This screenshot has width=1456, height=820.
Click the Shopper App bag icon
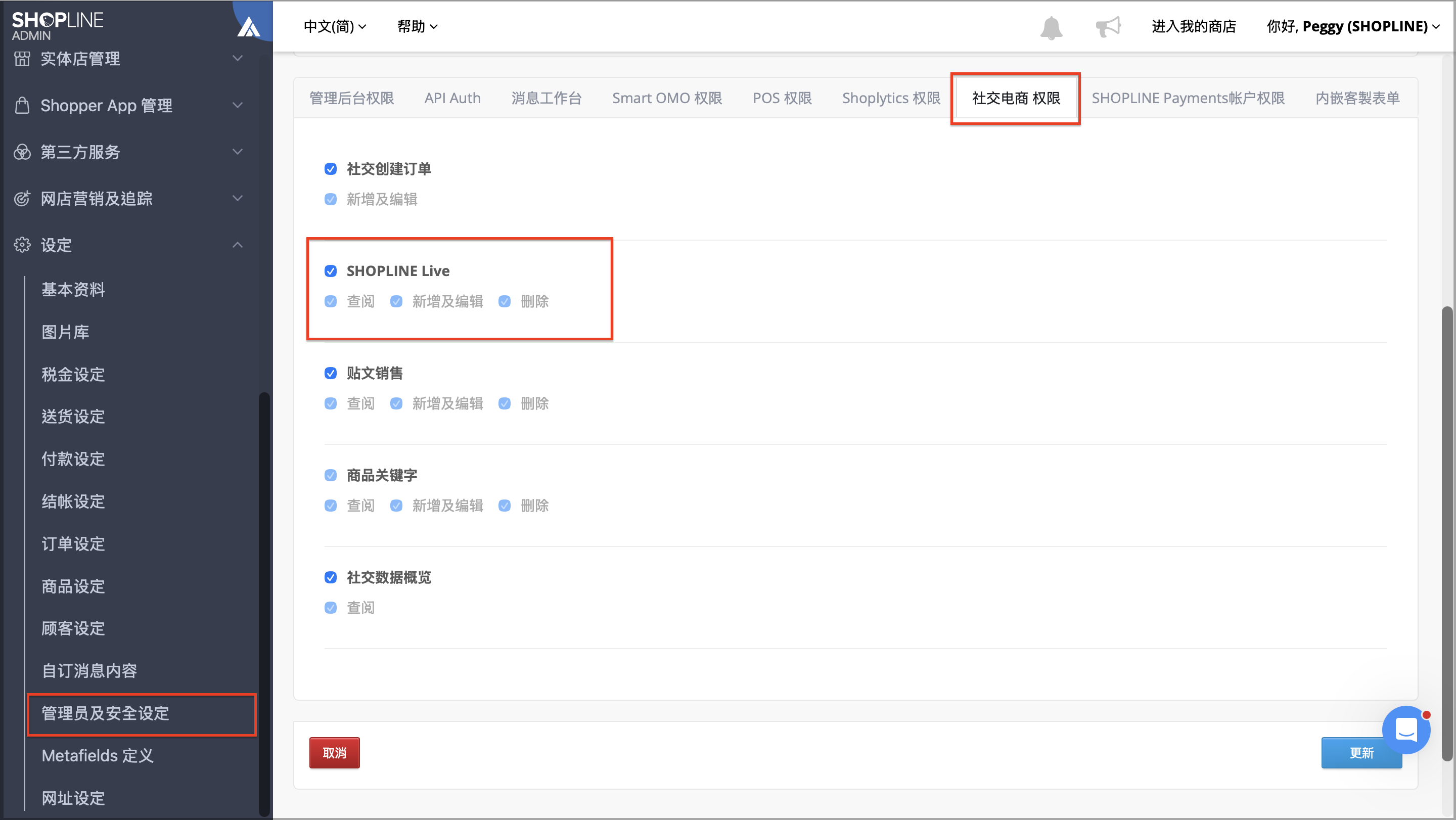(22, 105)
